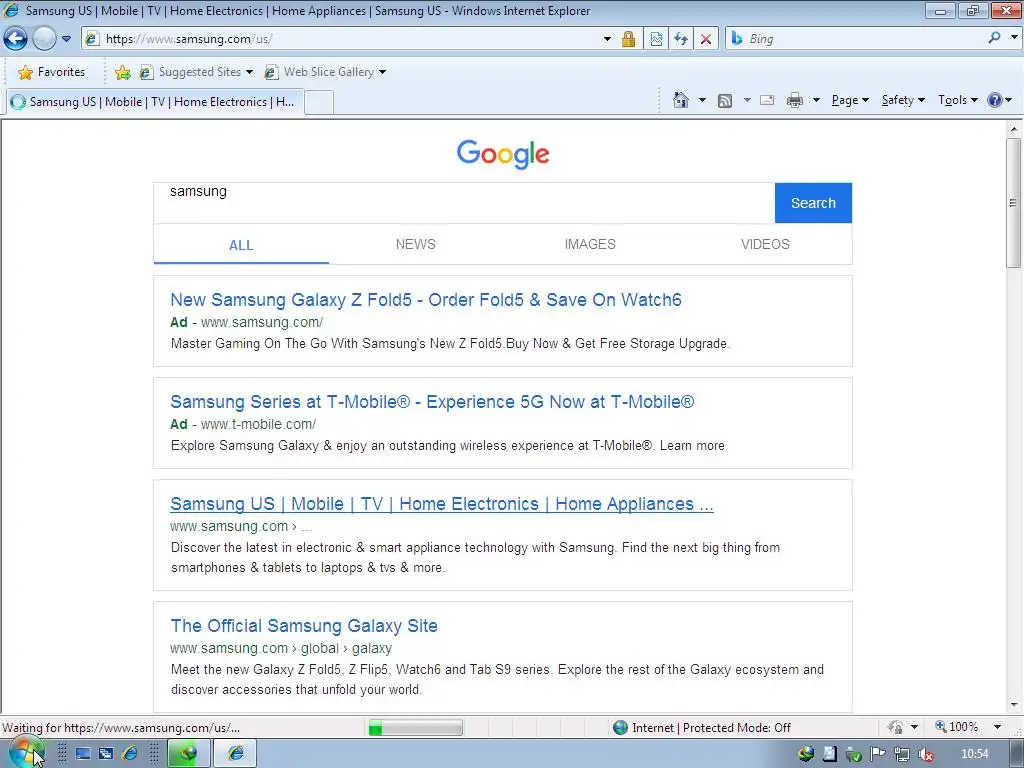Click the Read Mail envelope icon

767,100
